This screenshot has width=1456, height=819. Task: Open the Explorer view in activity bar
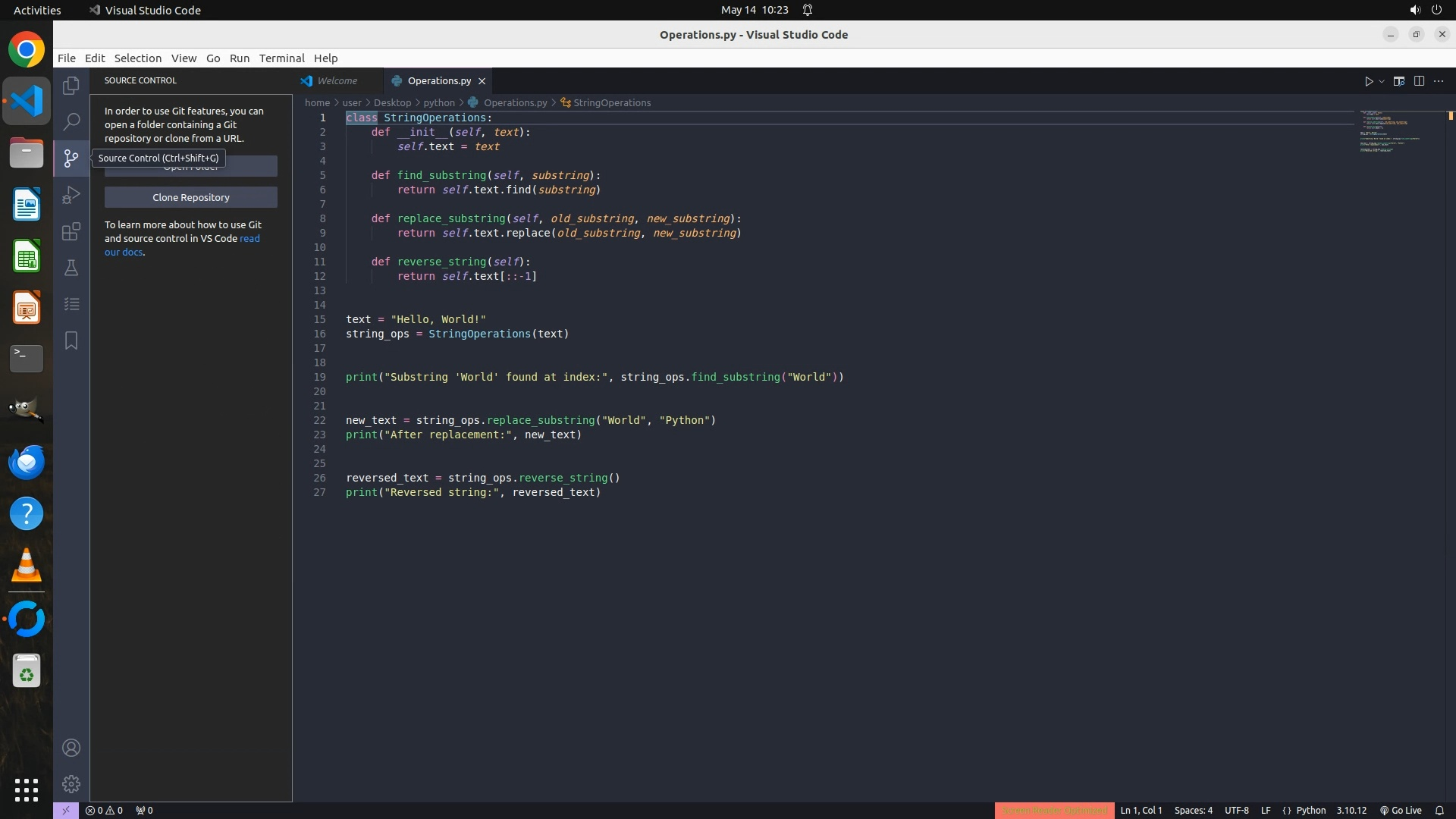(71, 86)
